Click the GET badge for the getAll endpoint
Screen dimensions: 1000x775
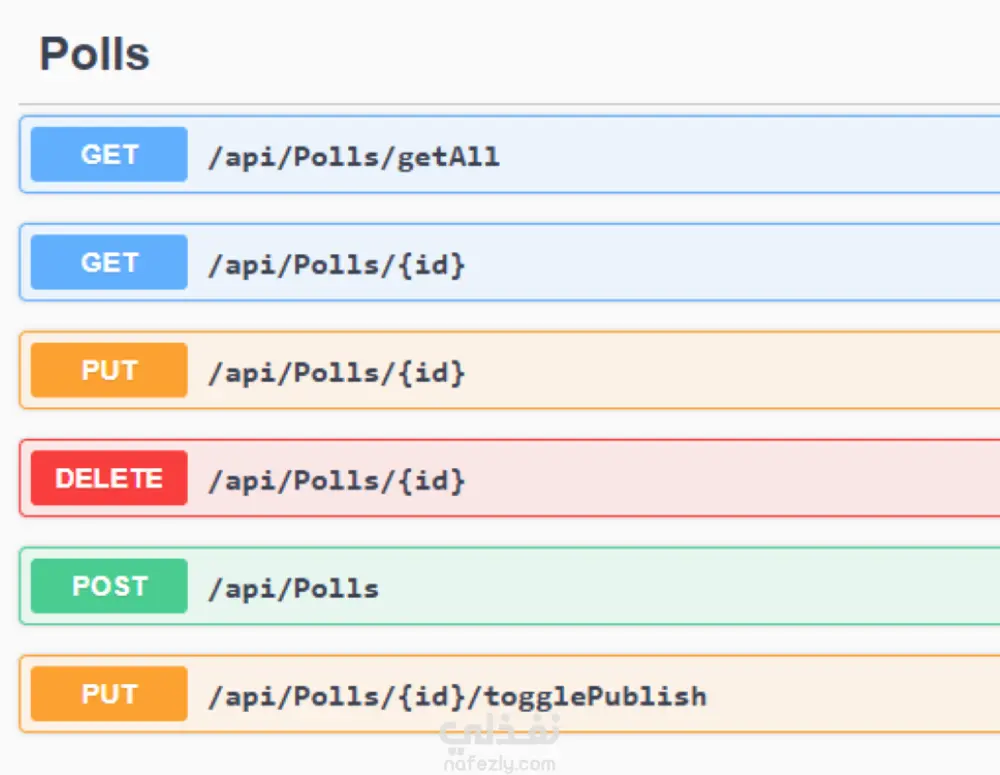point(109,155)
